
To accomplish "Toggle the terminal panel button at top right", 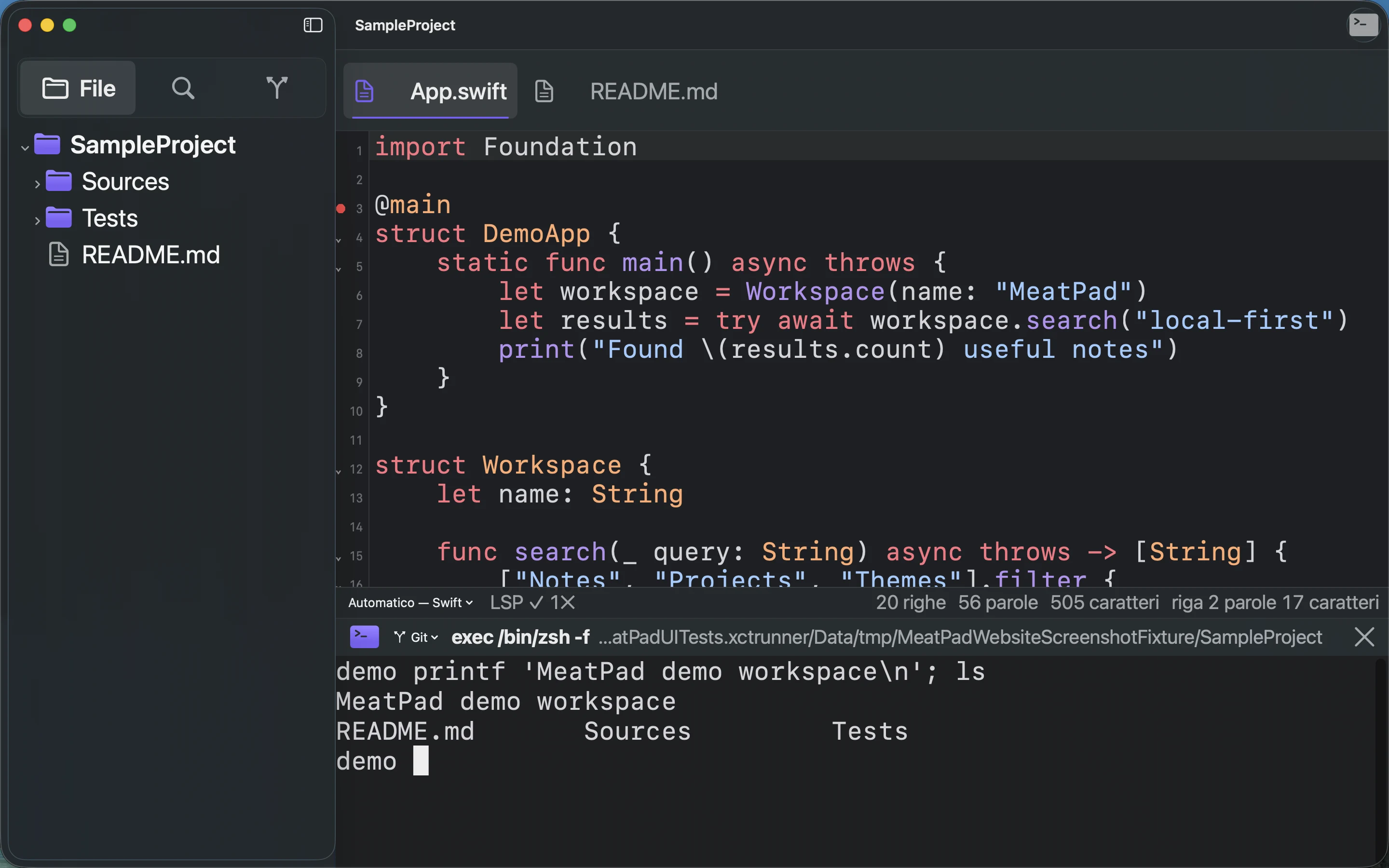I will click(1363, 25).
